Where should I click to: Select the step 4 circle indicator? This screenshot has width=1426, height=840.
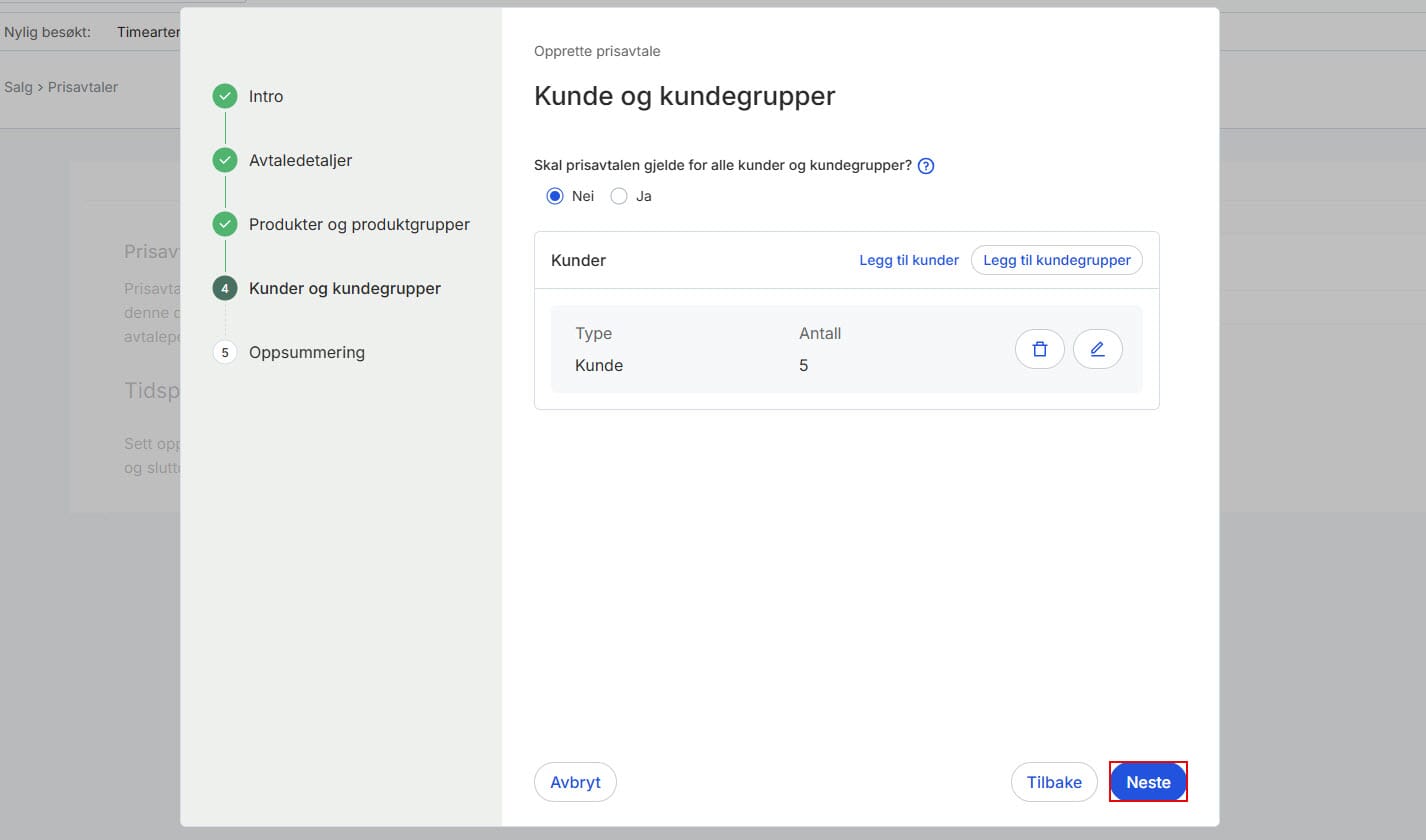[x=224, y=288]
